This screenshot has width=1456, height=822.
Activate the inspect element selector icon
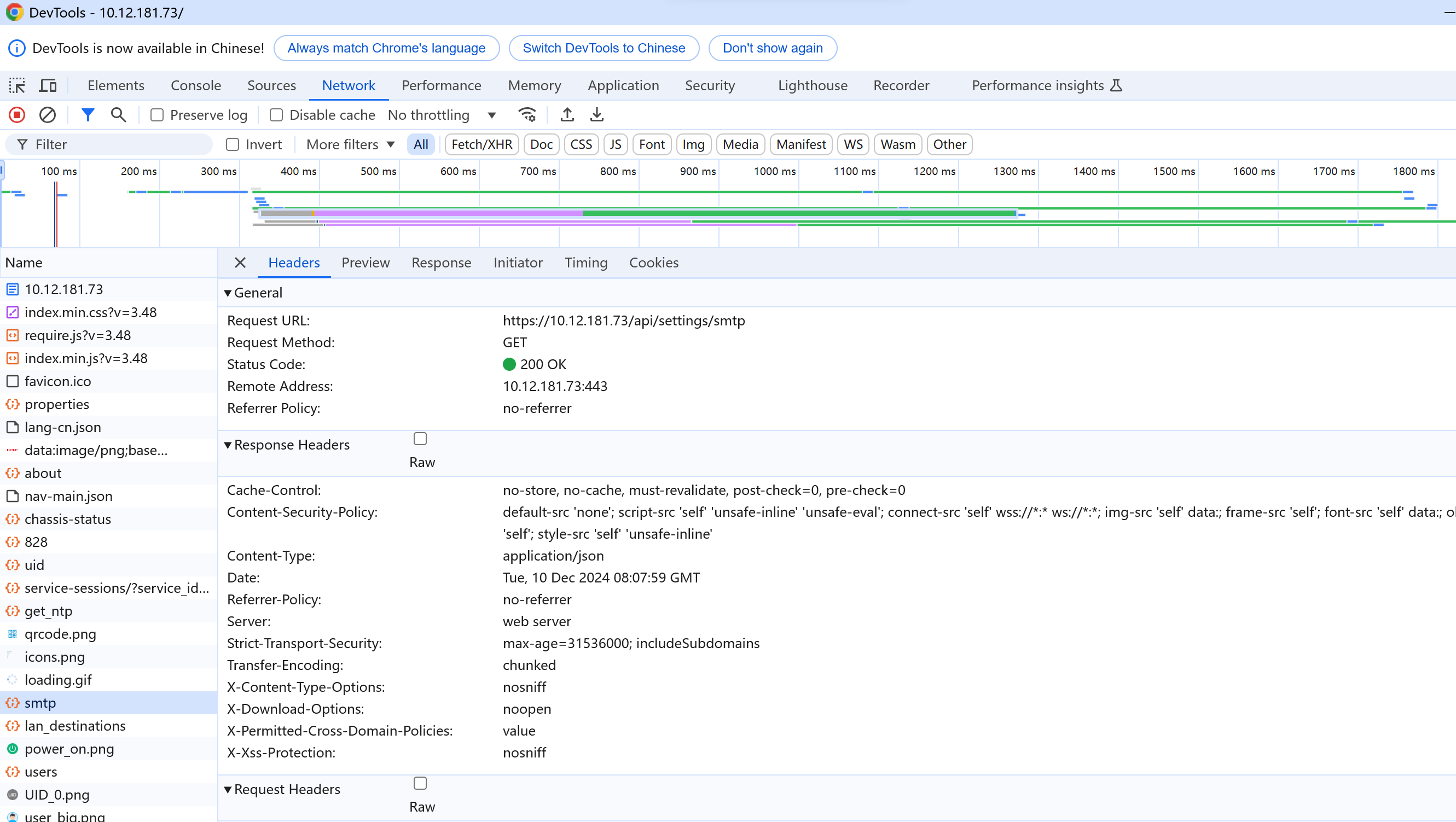click(x=17, y=86)
